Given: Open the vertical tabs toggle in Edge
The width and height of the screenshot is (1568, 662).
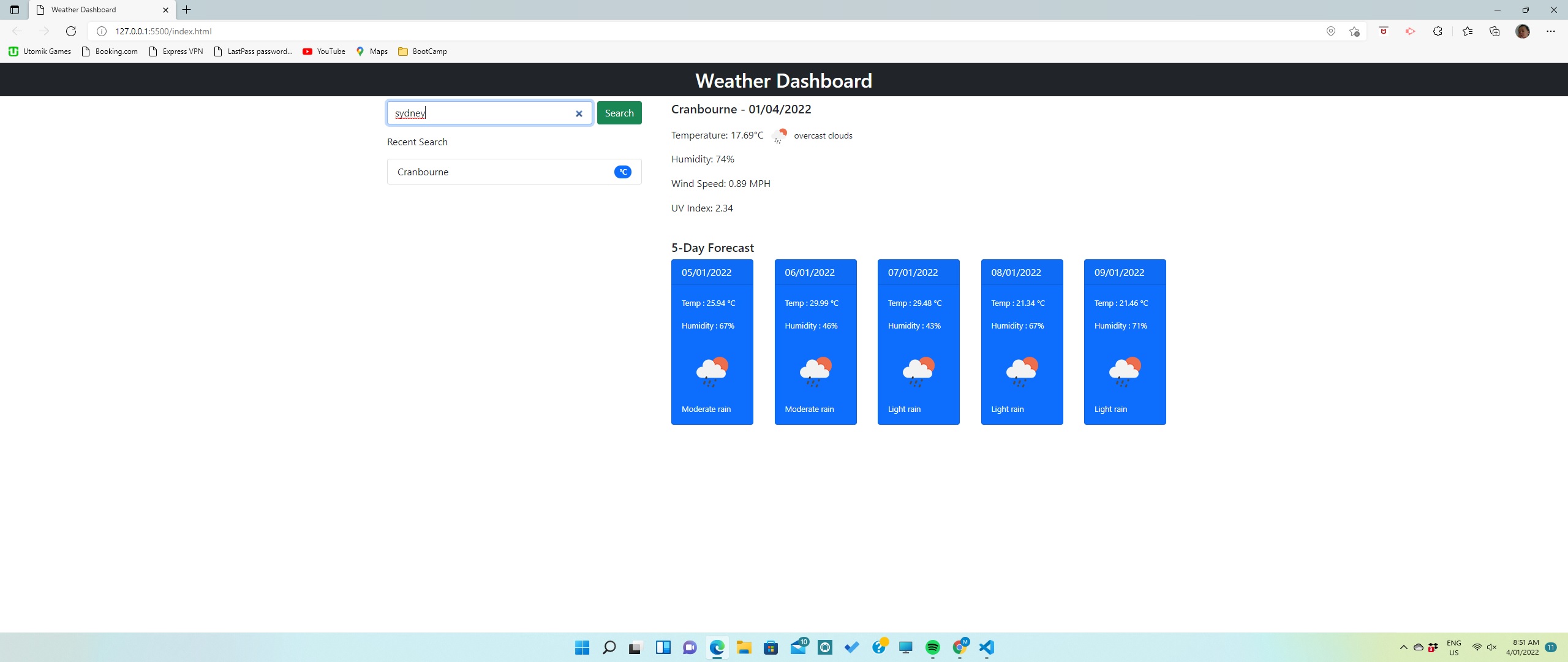Looking at the screenshot, I should tap(14, 9).
